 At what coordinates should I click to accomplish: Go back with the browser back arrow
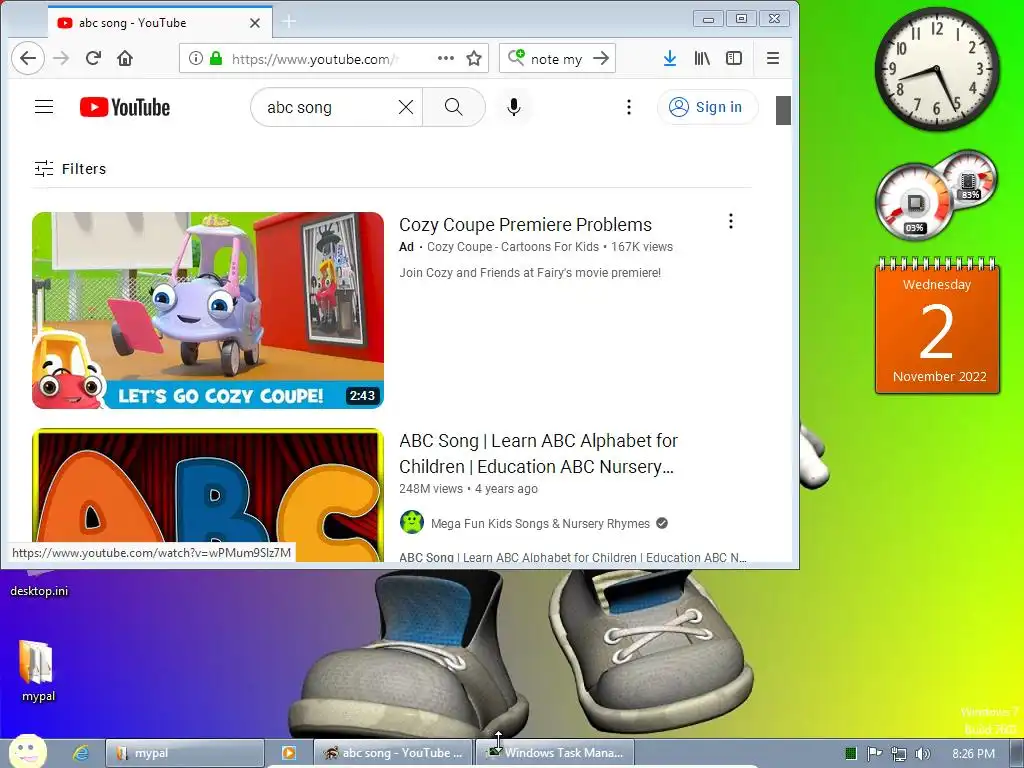tap(27, 58)
